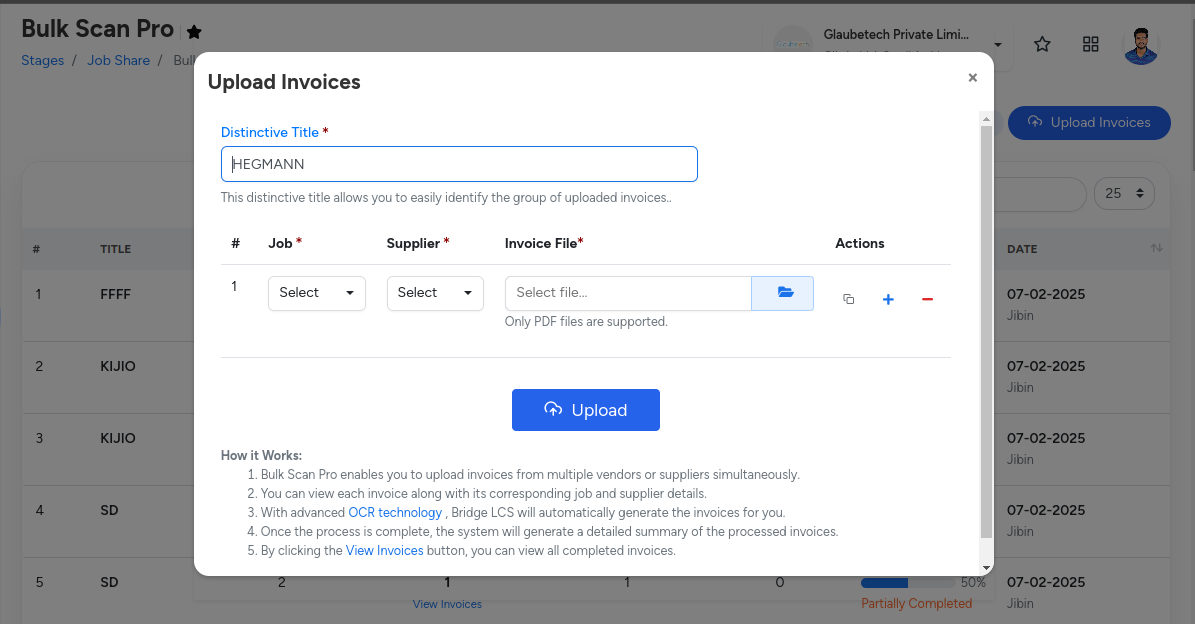
Task: Click the star icon beside Bulk Scan Pro
Action: point(194,32)
